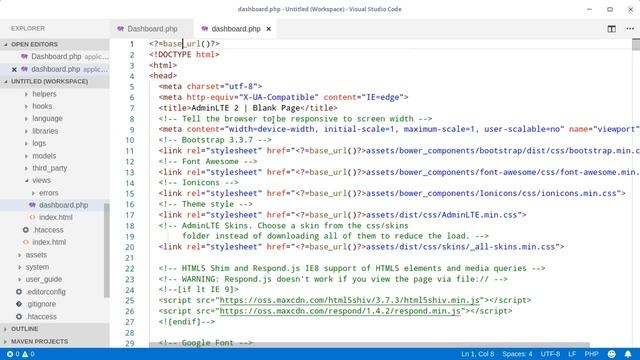Open the .htaccess file below views
Screen dimensions: 640x360
(48, 230)
